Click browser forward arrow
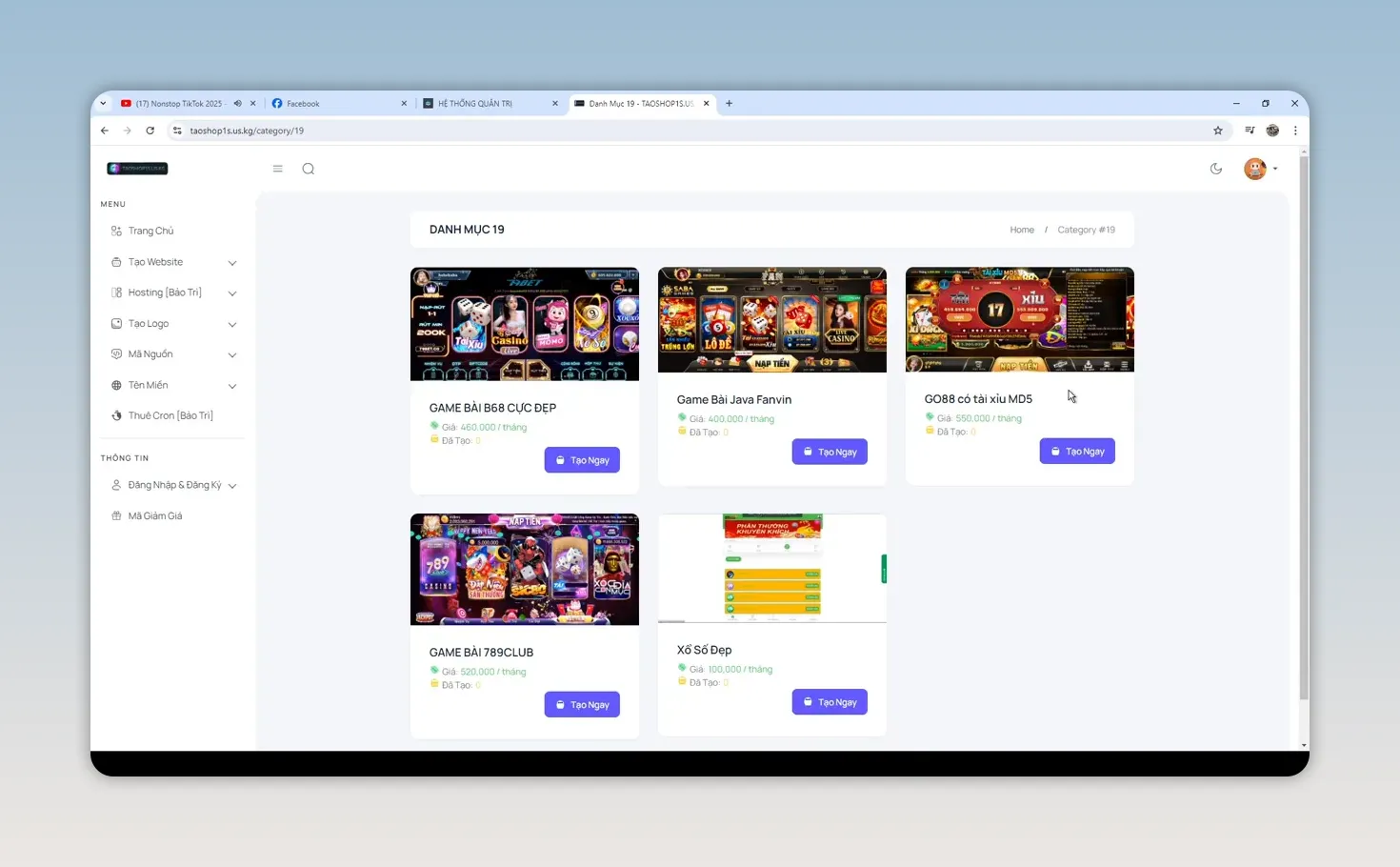 128,131
